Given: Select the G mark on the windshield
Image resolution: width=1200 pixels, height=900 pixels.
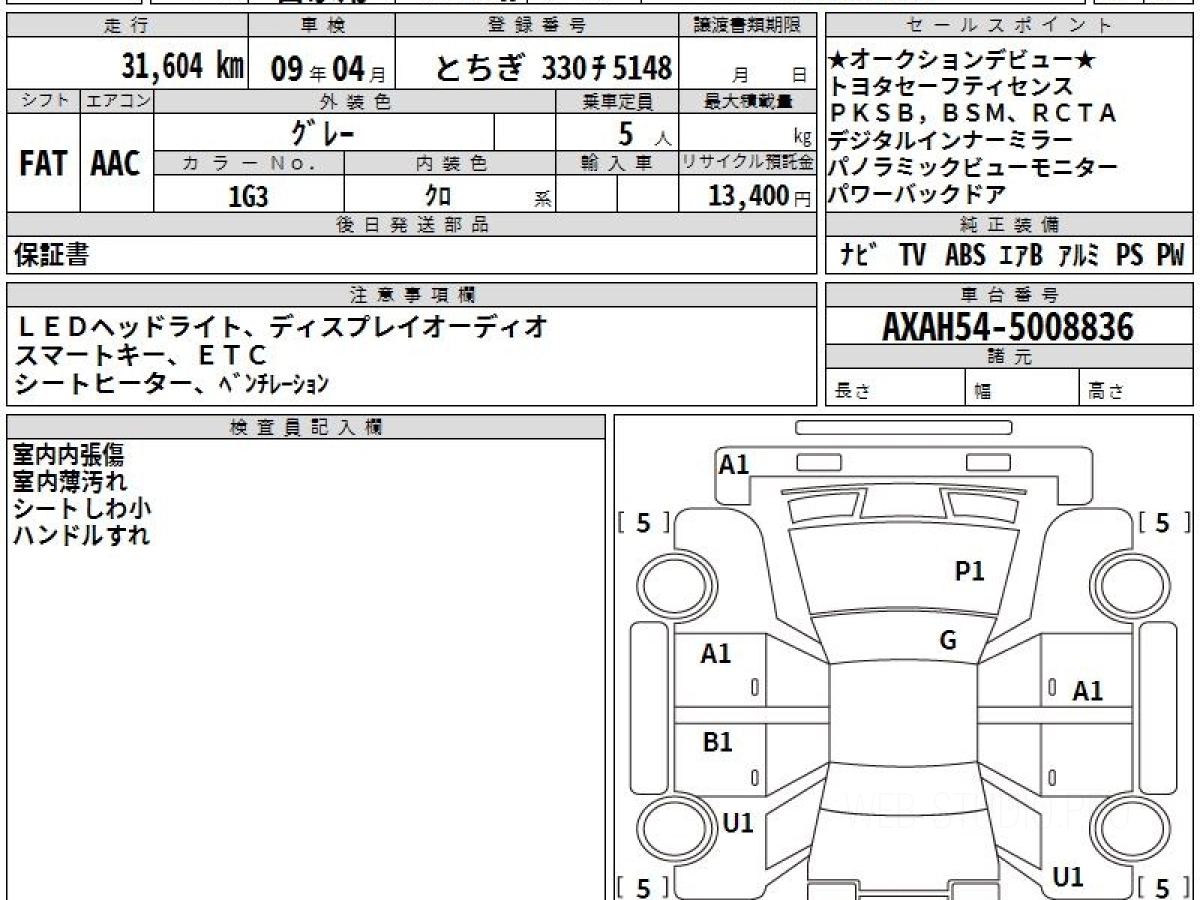Looking at the screenshot, I should pyautogui.click(x=948, y=641).
